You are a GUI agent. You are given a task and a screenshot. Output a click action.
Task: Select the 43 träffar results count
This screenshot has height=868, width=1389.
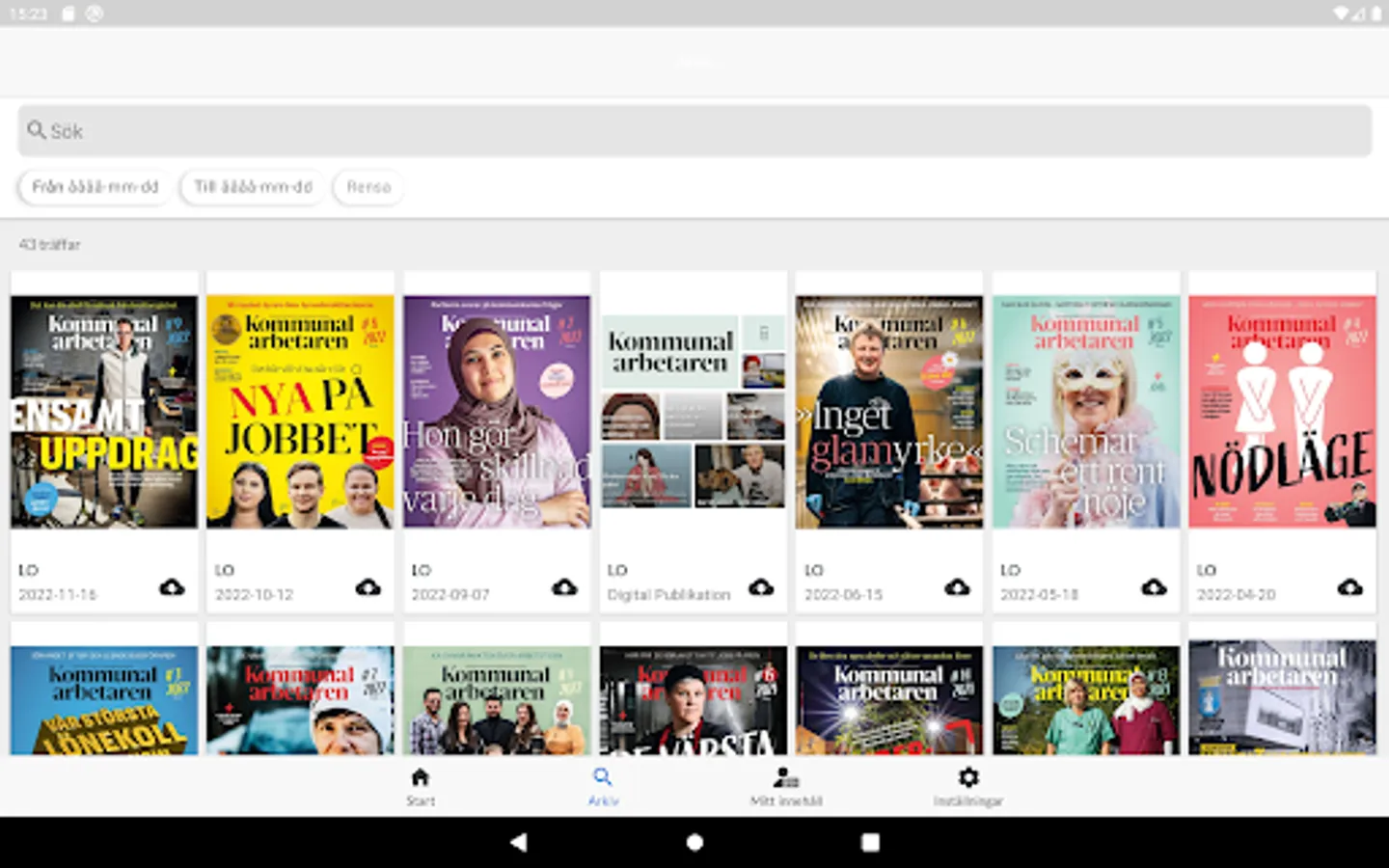[x=50, y=245]
